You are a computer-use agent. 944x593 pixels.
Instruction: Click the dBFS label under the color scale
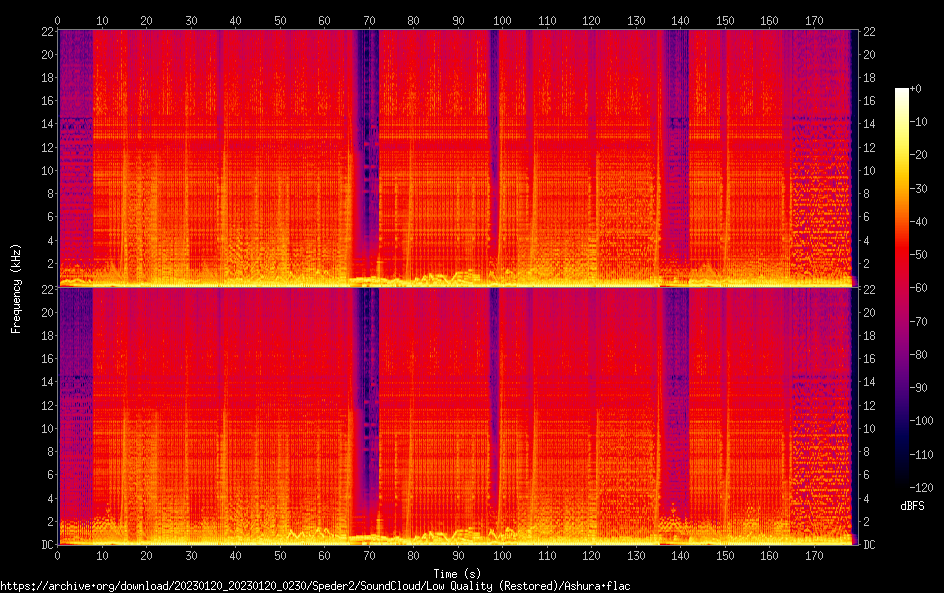(x=912, y=507)
